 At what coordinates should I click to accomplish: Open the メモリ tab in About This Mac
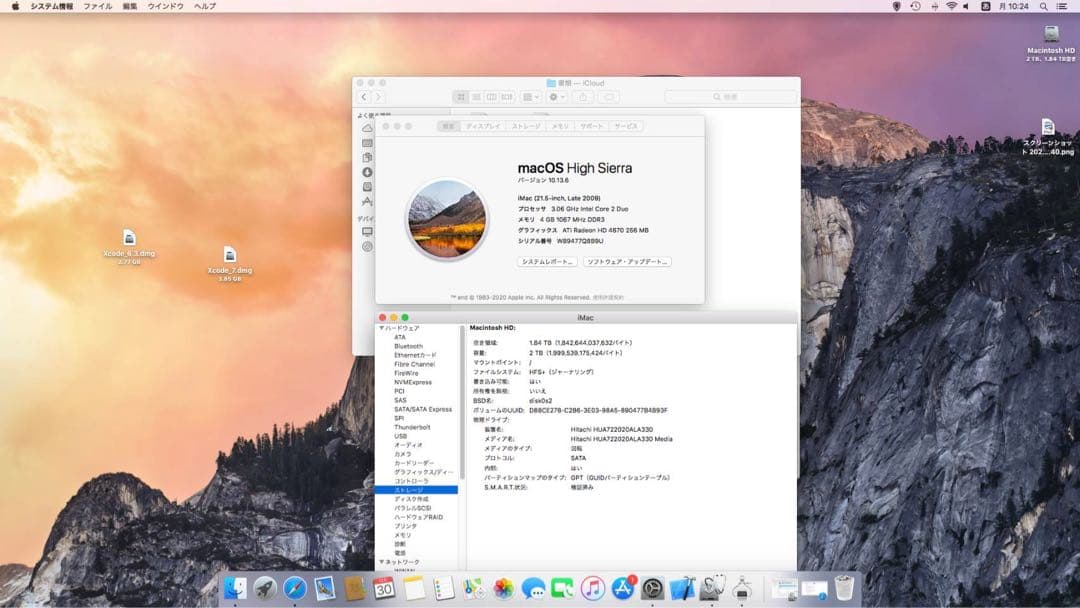pos(559,126)
